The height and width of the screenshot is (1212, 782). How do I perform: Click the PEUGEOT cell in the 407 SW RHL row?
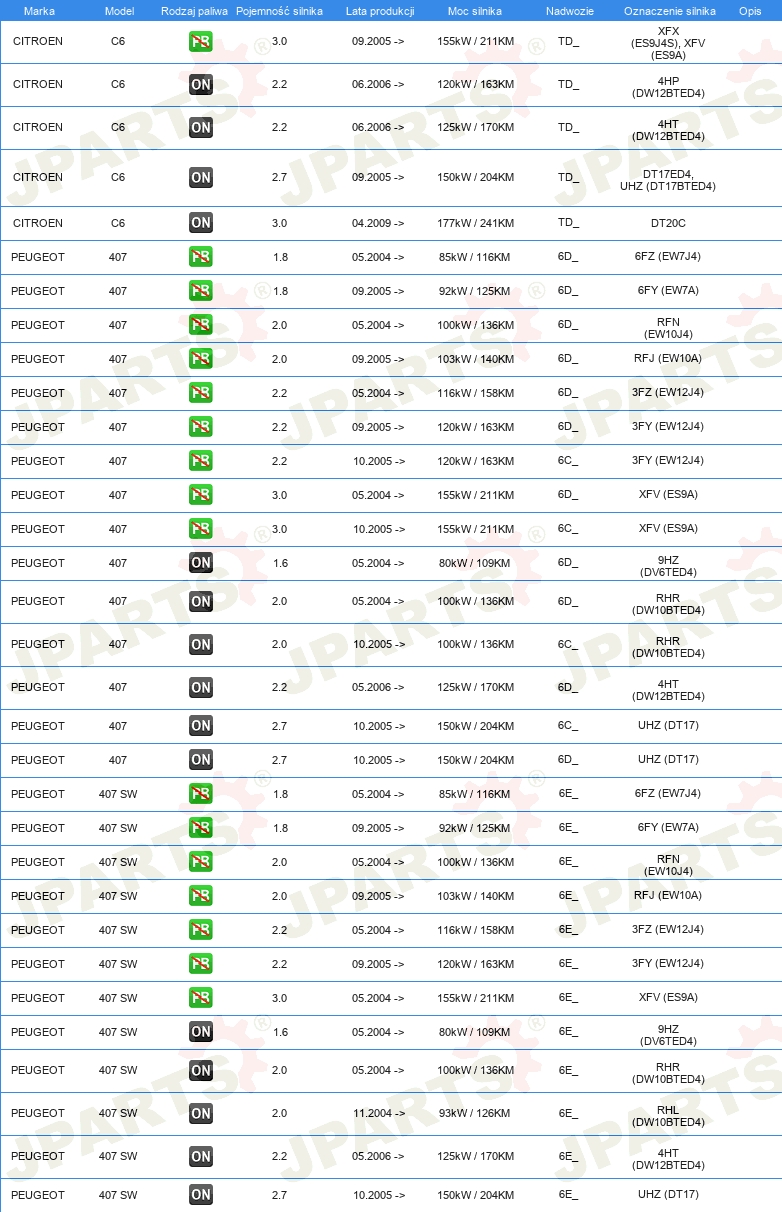(x=38, y=1113)
